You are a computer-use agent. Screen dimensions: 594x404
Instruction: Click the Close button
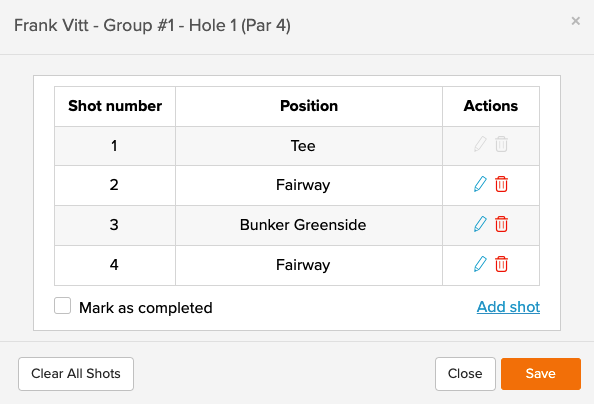(465, 374)
